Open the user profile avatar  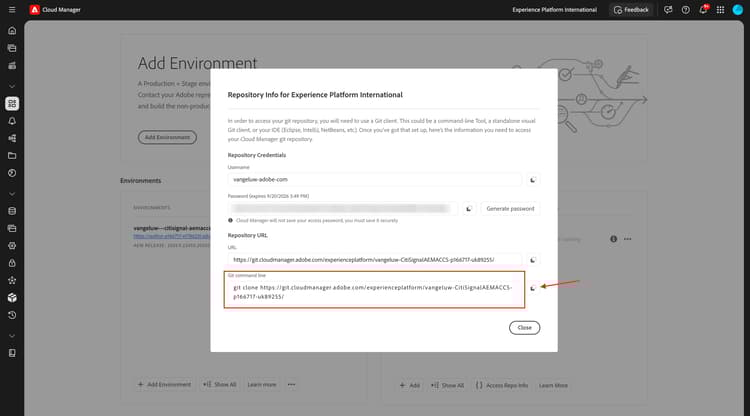coord(738,10)
